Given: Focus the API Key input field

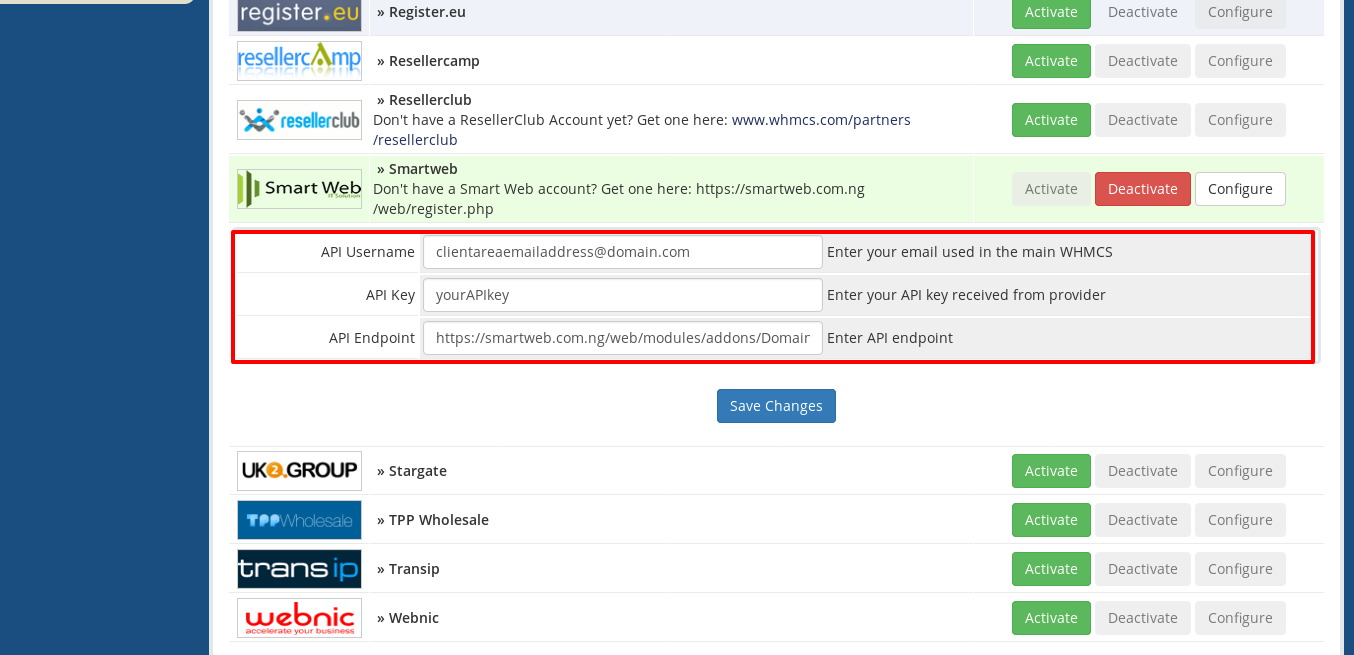Looking at the screenshot, I should coord(622,295).
